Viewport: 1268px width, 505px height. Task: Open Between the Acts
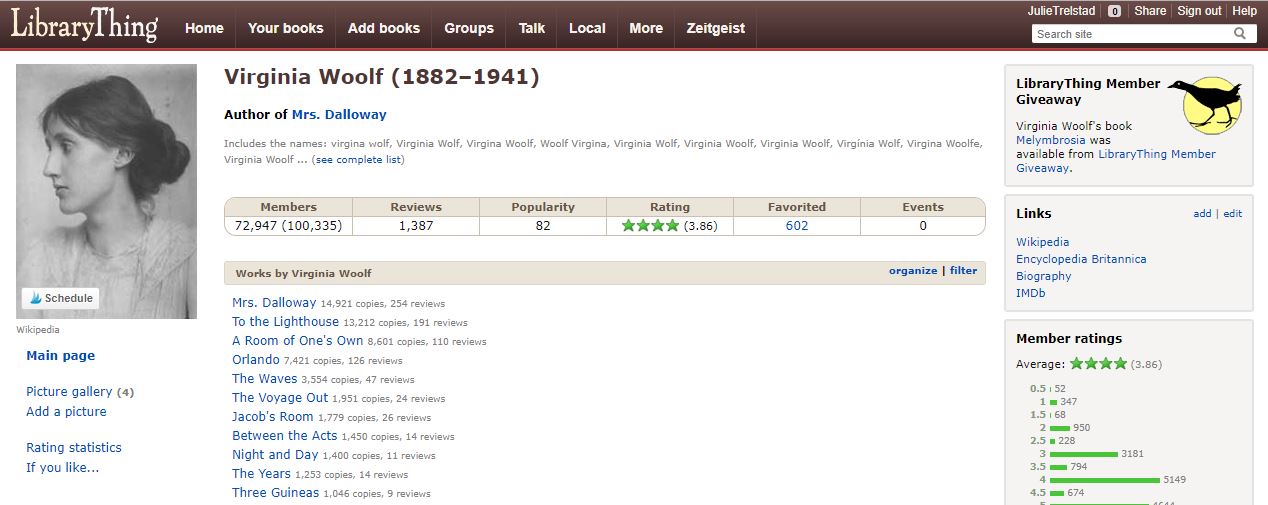click(285, 436)
